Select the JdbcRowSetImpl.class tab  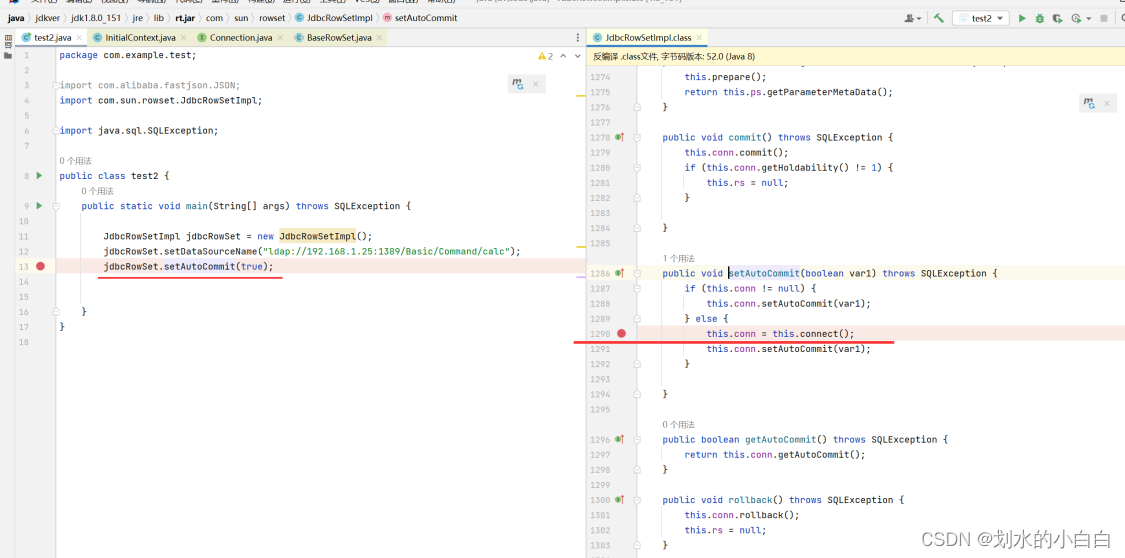[x=647, y=37]
